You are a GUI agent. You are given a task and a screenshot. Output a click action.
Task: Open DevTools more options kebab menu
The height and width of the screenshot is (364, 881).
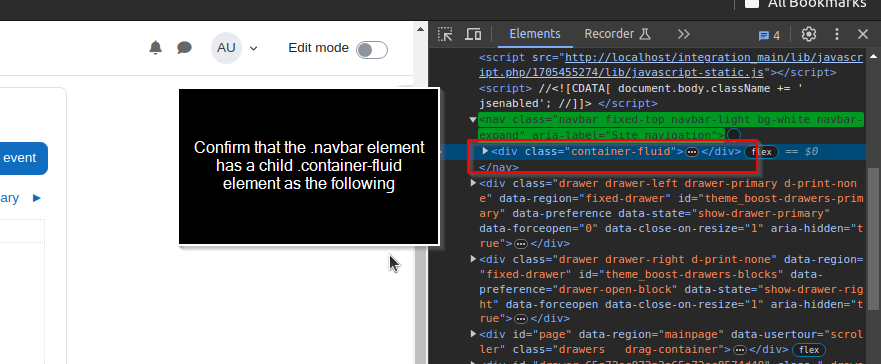837,34
